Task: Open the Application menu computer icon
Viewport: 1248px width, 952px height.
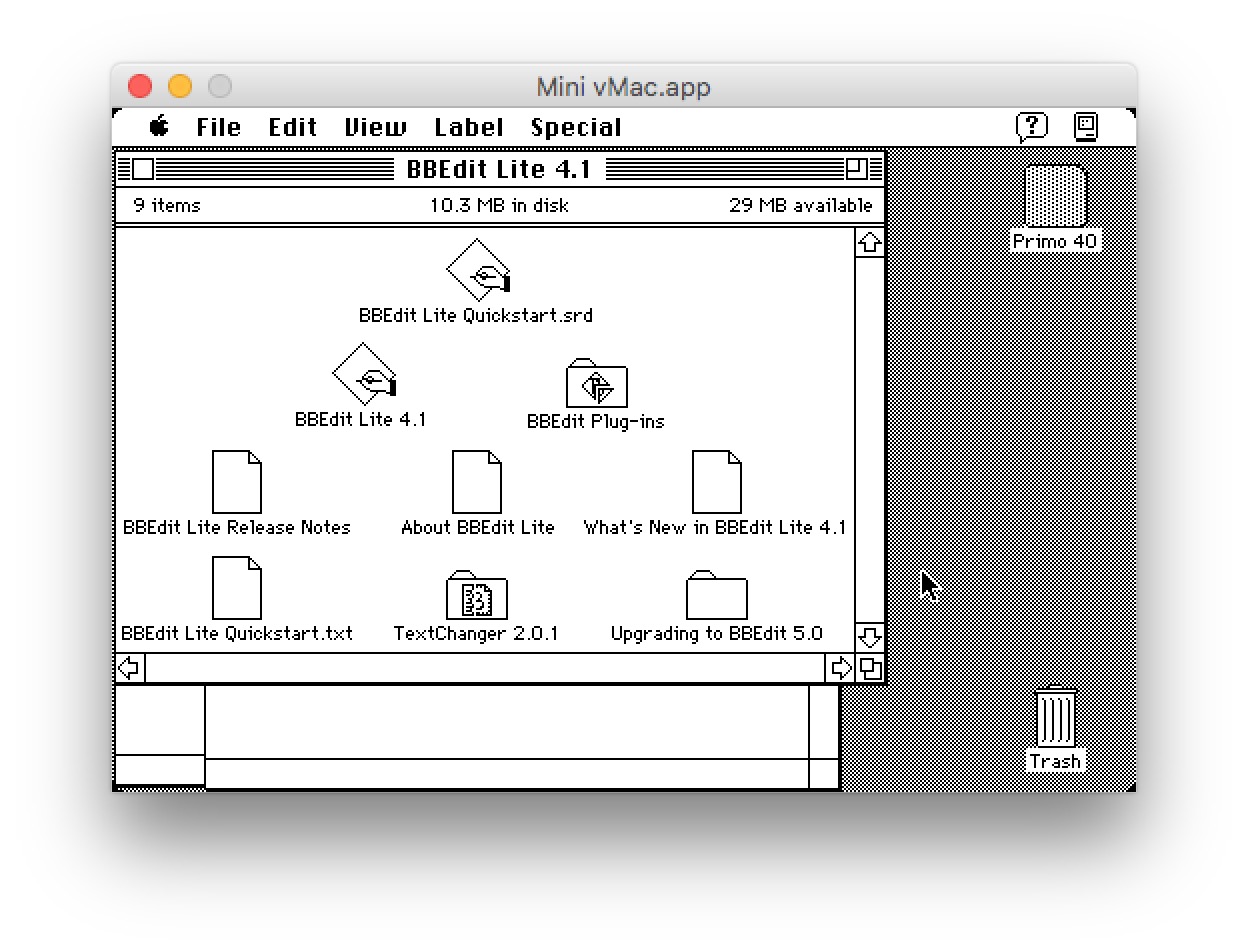Action: tap(1086, 127)
